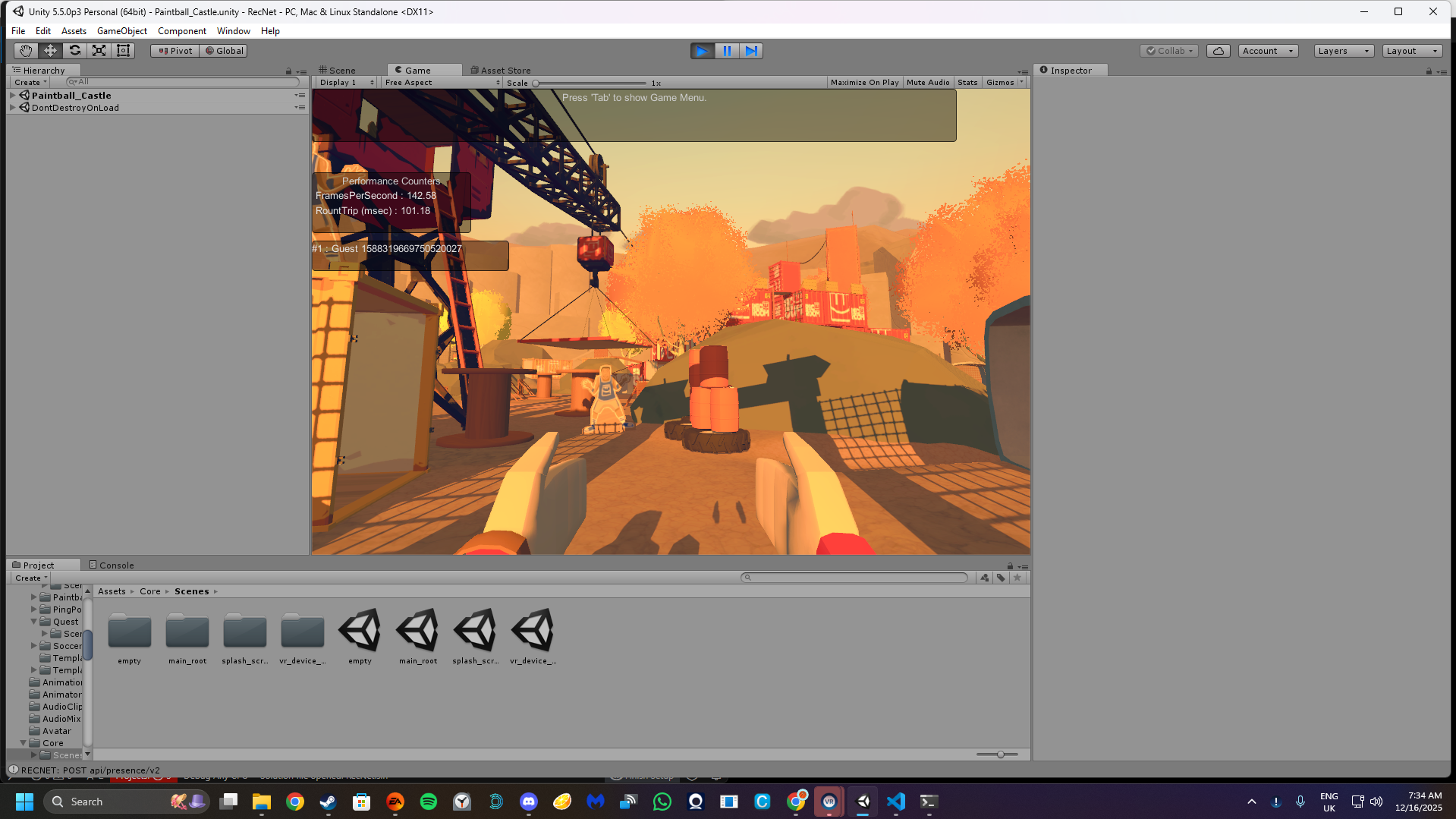Image resolution: width=1456 pixels, height=819 pixels.
Task: Click the Play button
Action: pos(703,51)
